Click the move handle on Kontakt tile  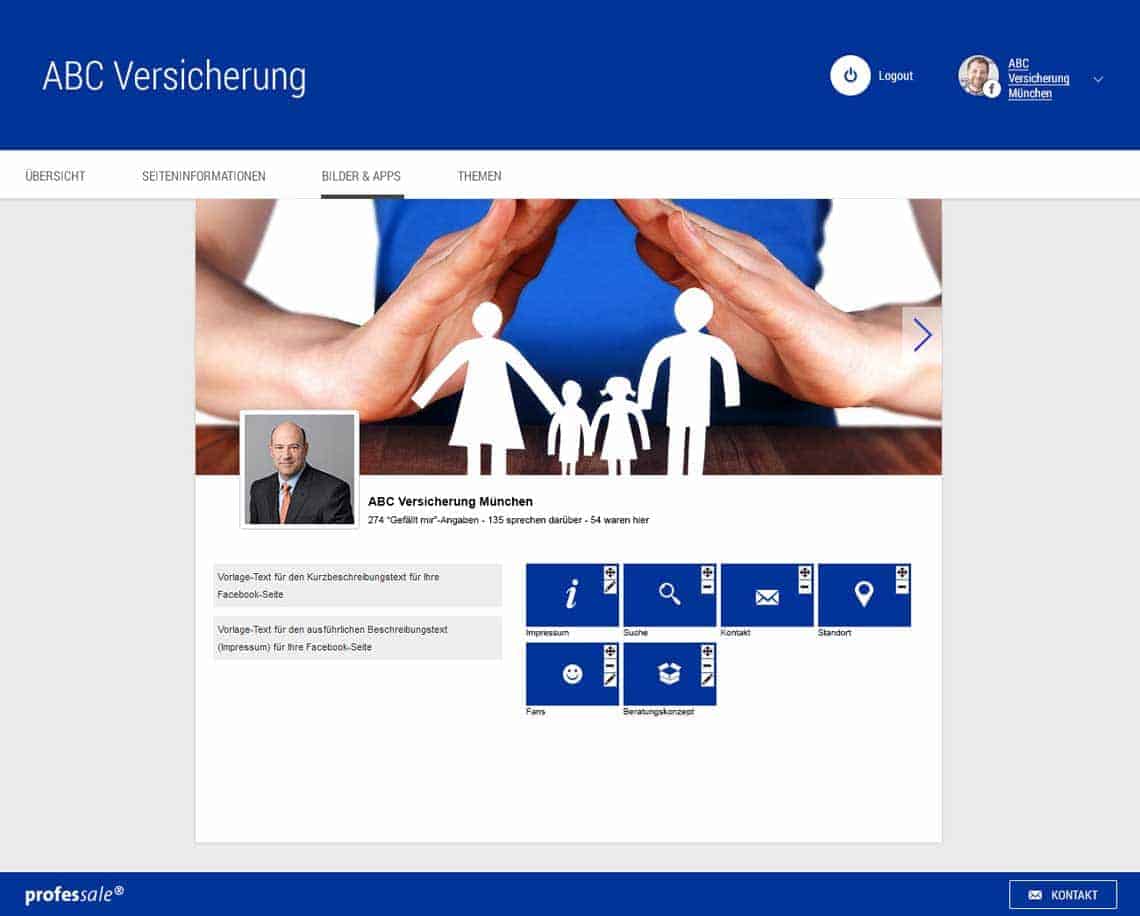click(x=805, y=572)
